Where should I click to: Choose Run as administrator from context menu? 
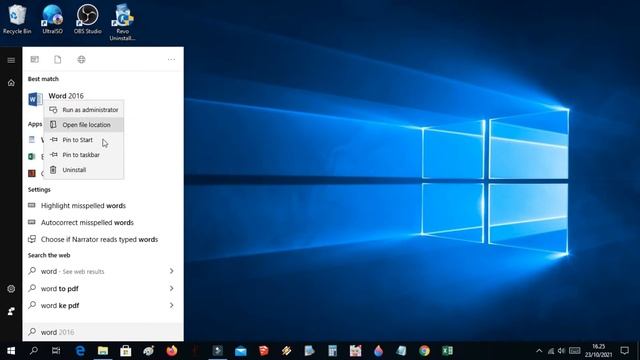click(84, 110)
